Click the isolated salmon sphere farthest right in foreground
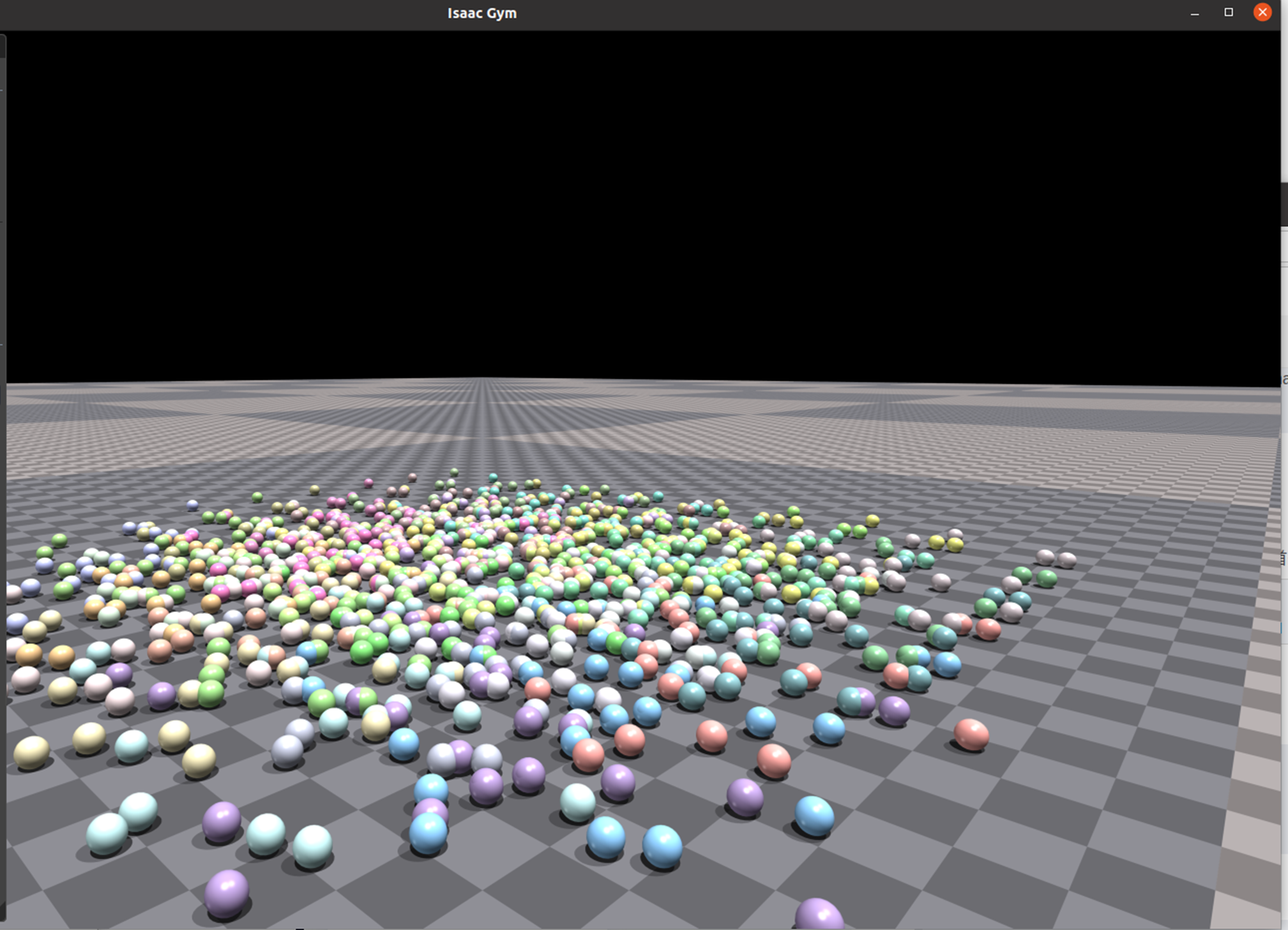Screen dimensions: 1288x930 pos(971,734)
